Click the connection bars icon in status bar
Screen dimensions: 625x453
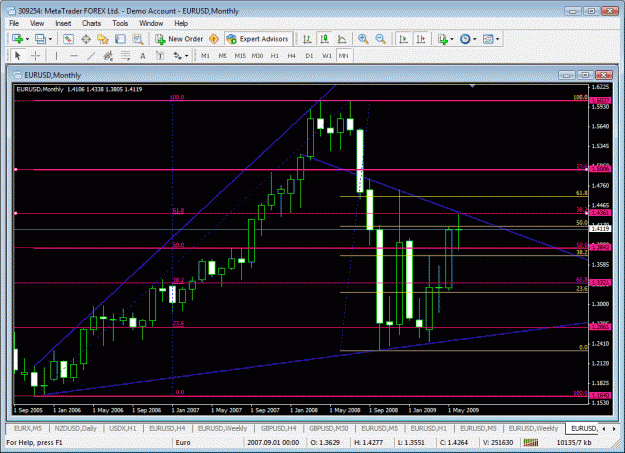pyautogui.click(x=531, y=443)
